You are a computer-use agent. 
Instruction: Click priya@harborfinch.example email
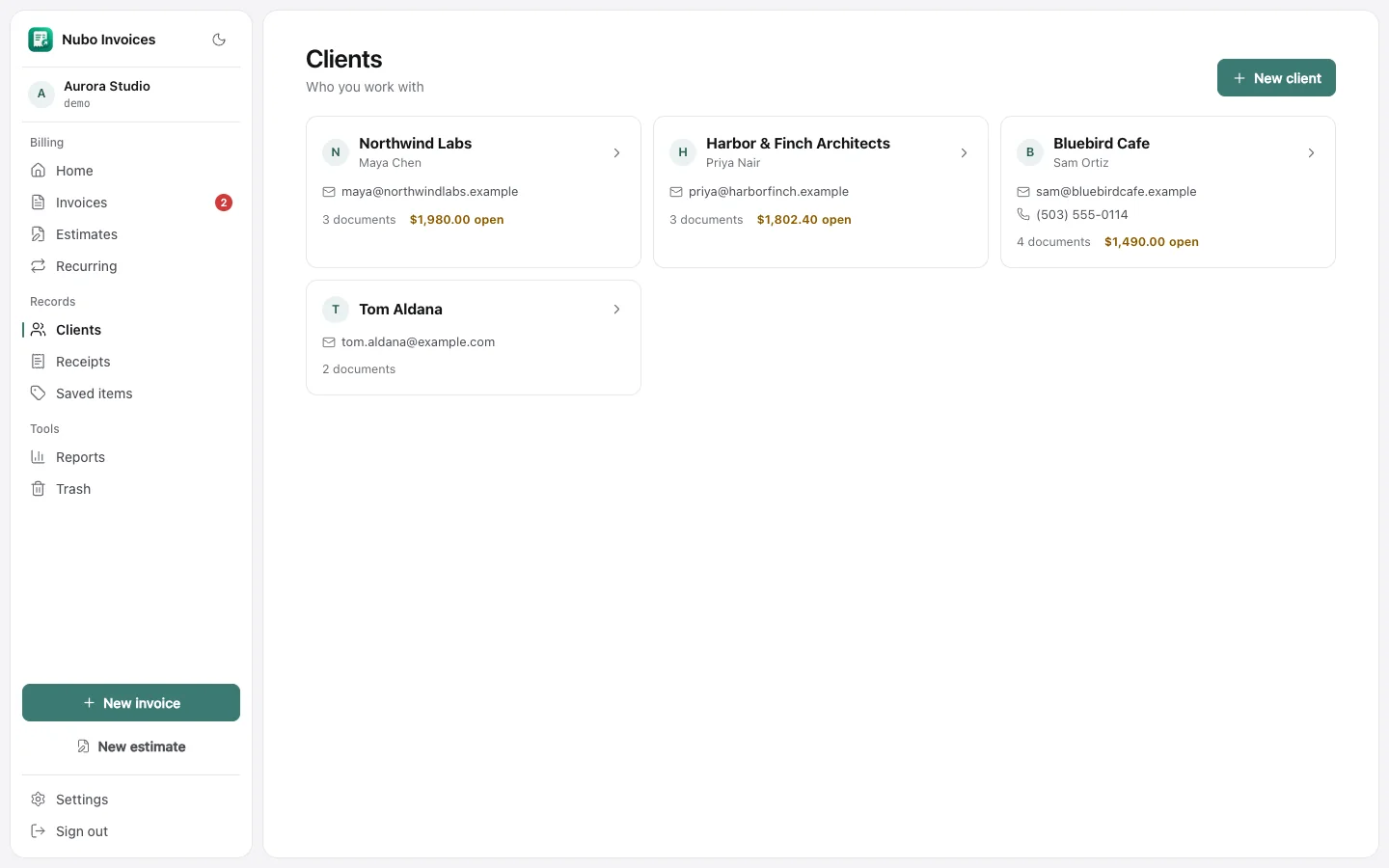(769, 192)
